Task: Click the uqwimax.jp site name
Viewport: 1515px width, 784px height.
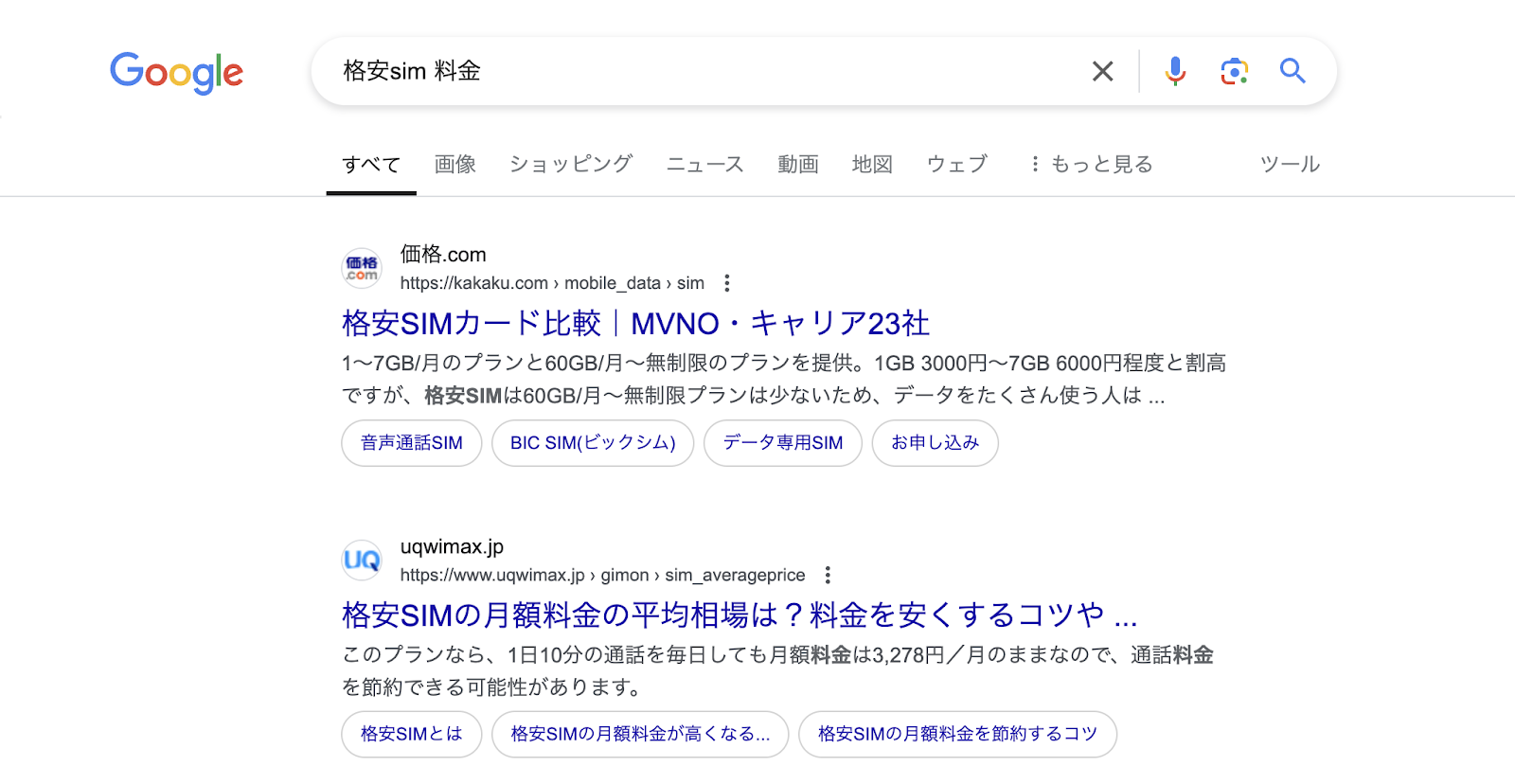Action: [x=452, y=546]
